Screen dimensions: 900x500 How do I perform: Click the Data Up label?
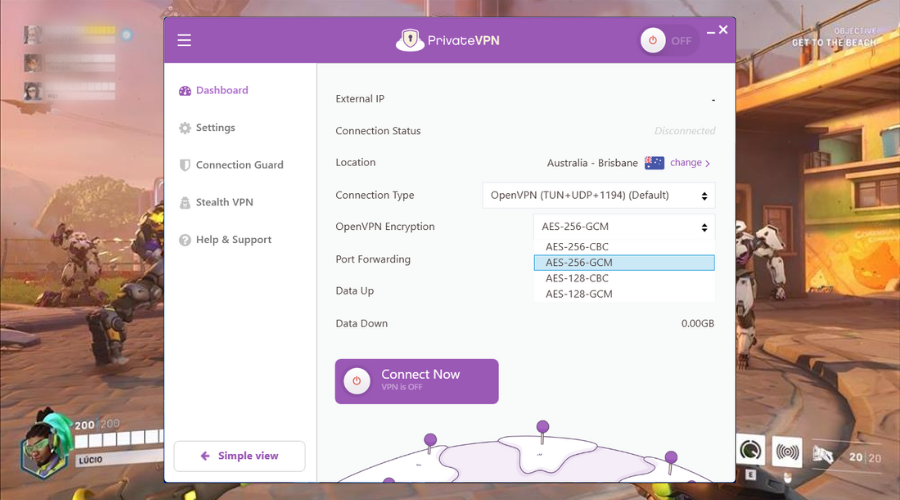point(355,291)
